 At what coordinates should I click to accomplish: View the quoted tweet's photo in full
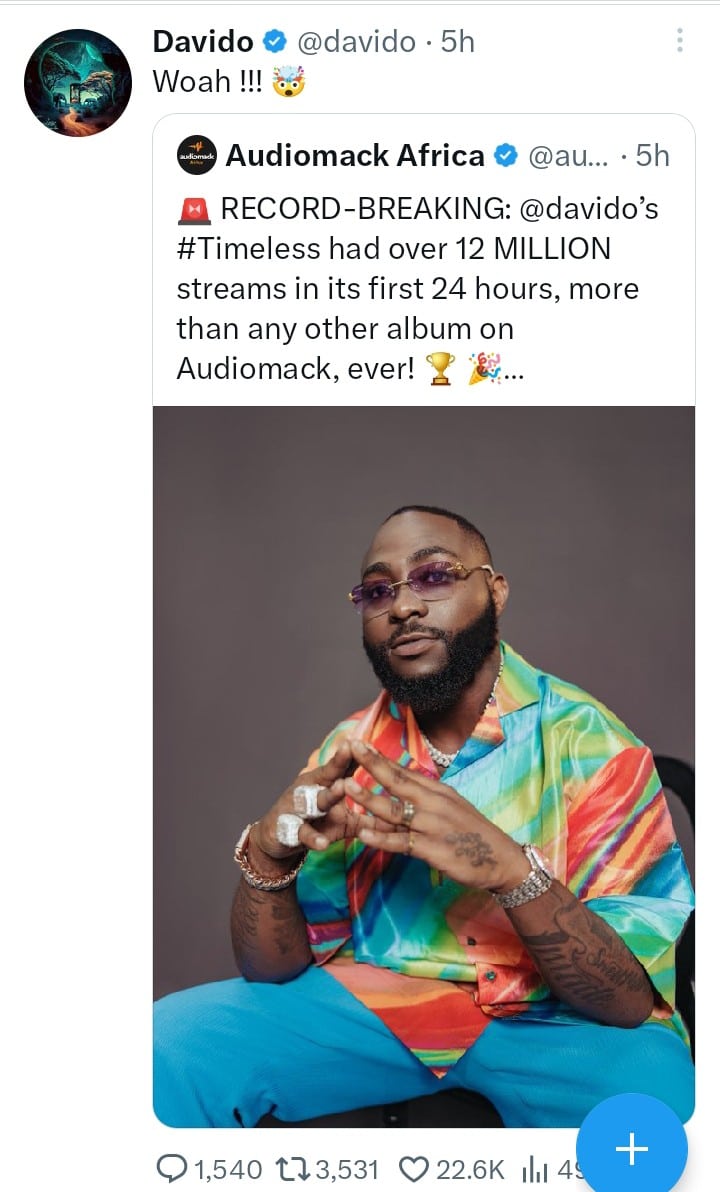pyautogui.click(x=423, y=765)
